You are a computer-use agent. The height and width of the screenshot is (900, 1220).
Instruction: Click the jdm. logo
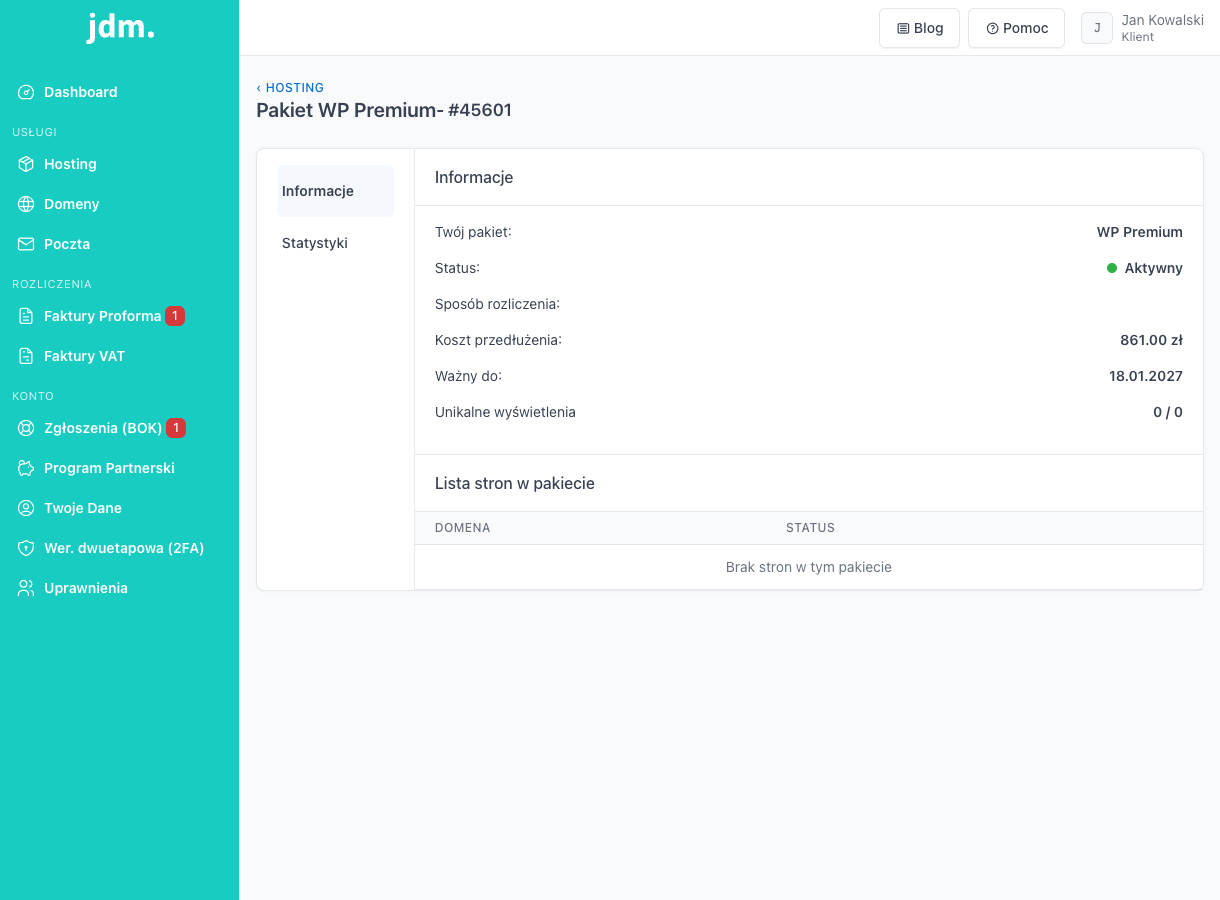tap(120, 27)
